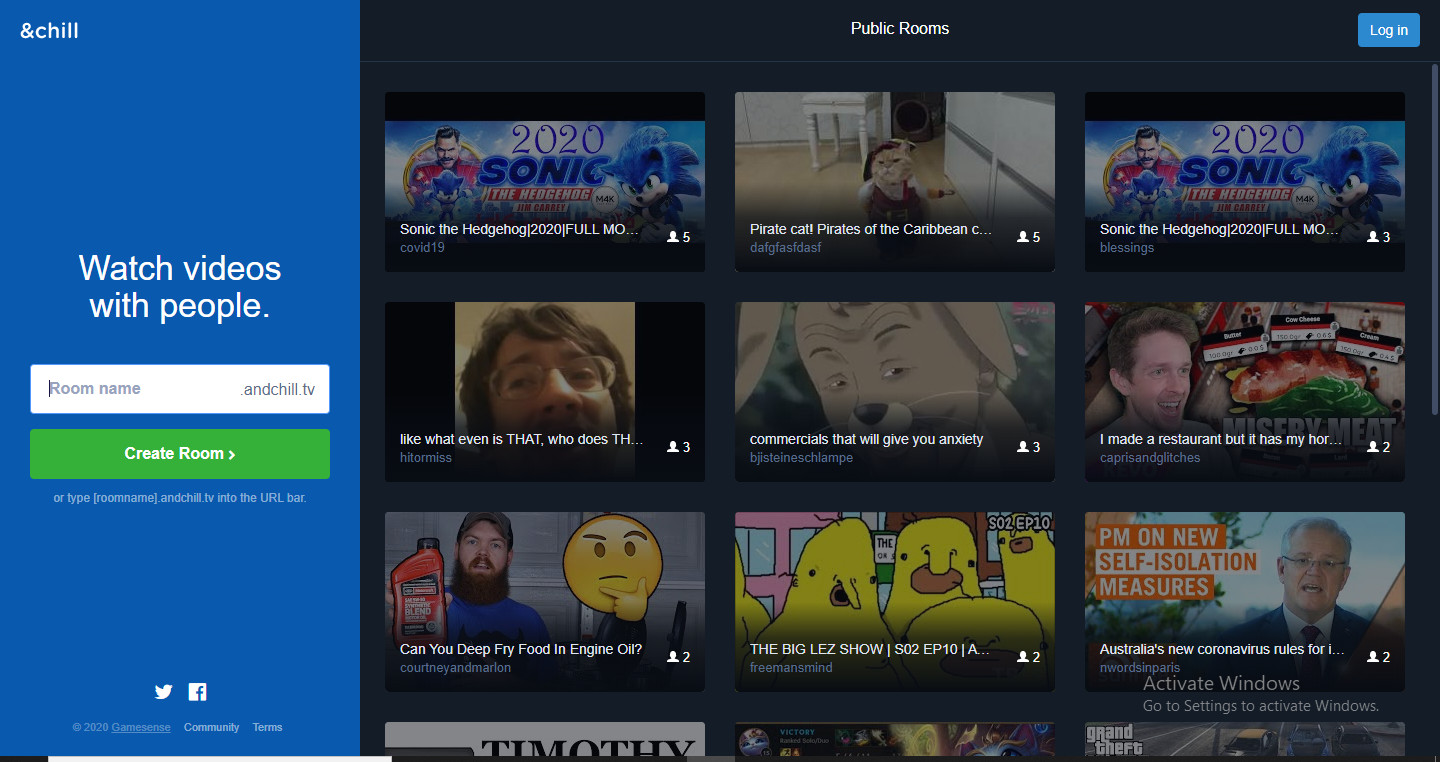Open Australia's new coronavirus rules room
This screenshot has height=762, width=1440.
(1245, 602)
